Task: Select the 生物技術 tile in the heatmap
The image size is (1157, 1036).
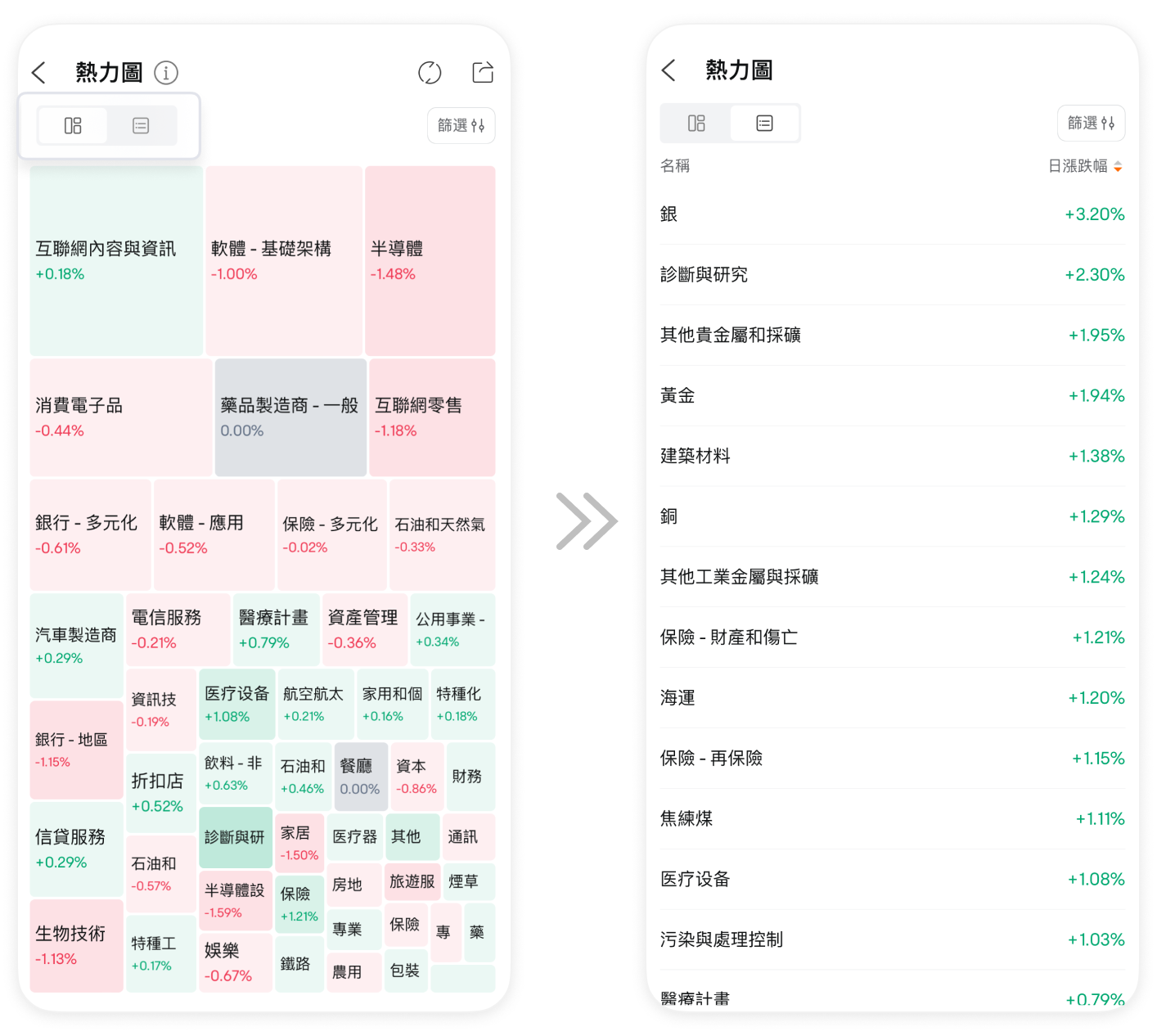Action: pyautogui.click(x=76, y=945)
